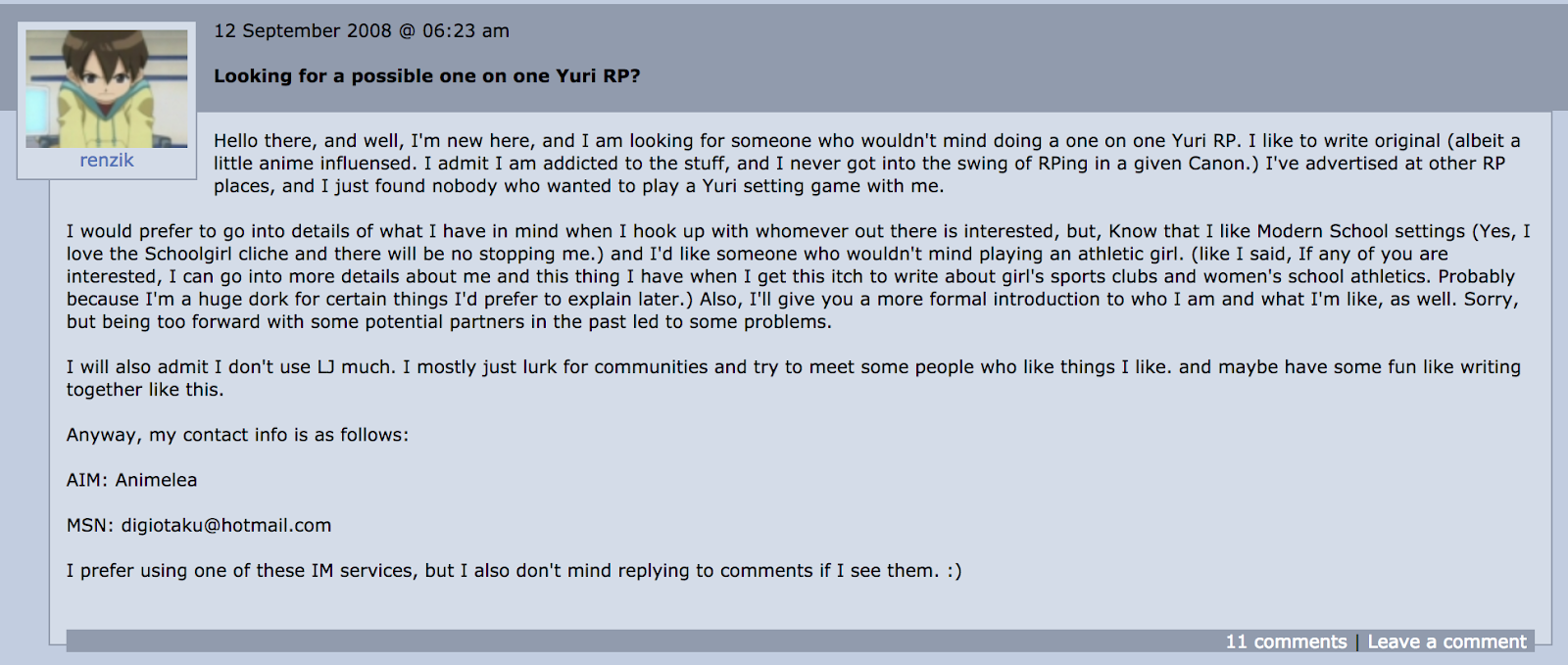Click the paragraph starting 'I would prefer to go into details'
The height and width of the screenshot is (665, 1568).
[x=799, y=277]
